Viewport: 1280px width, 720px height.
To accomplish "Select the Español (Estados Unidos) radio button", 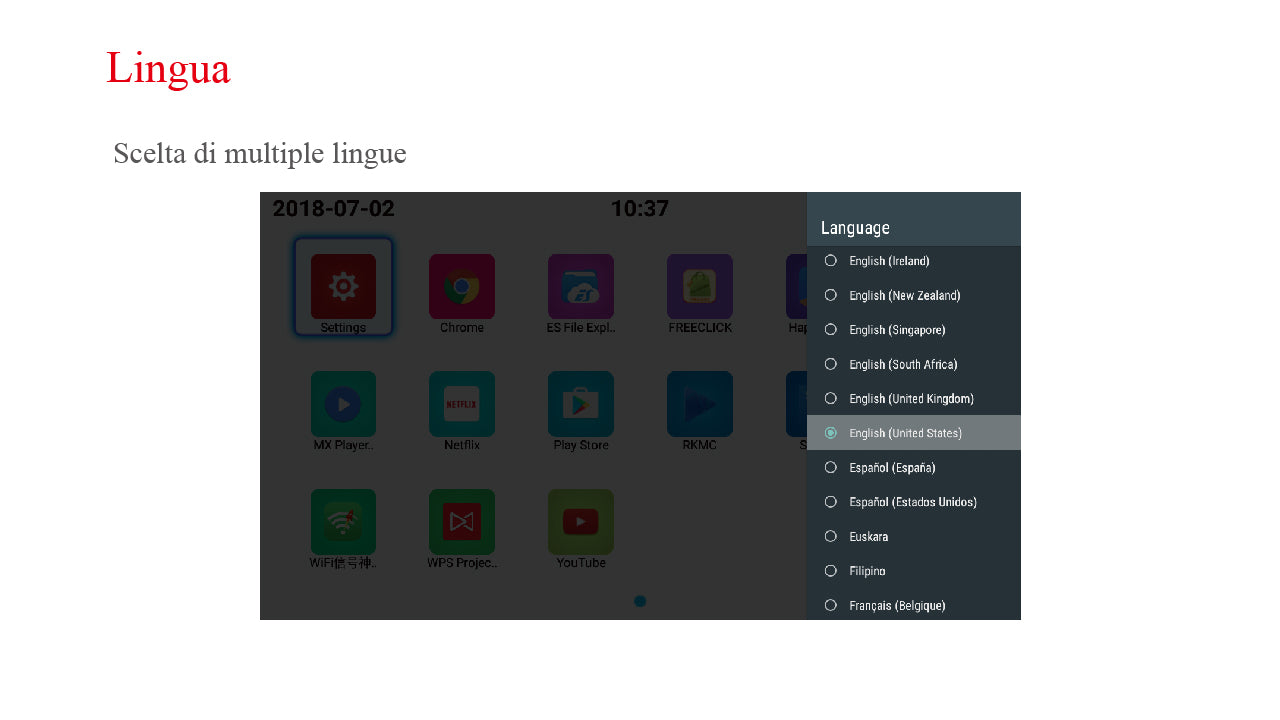I will pos(830,501).
